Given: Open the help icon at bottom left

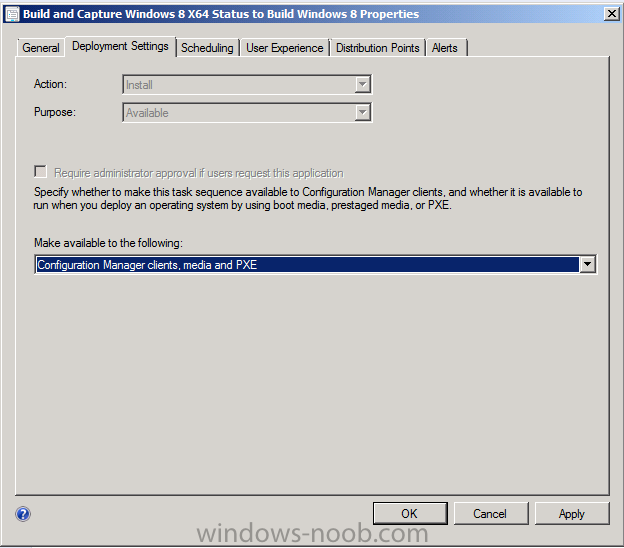Looking at the screenshot, I should pyautogui.click(x=23, y=514).
